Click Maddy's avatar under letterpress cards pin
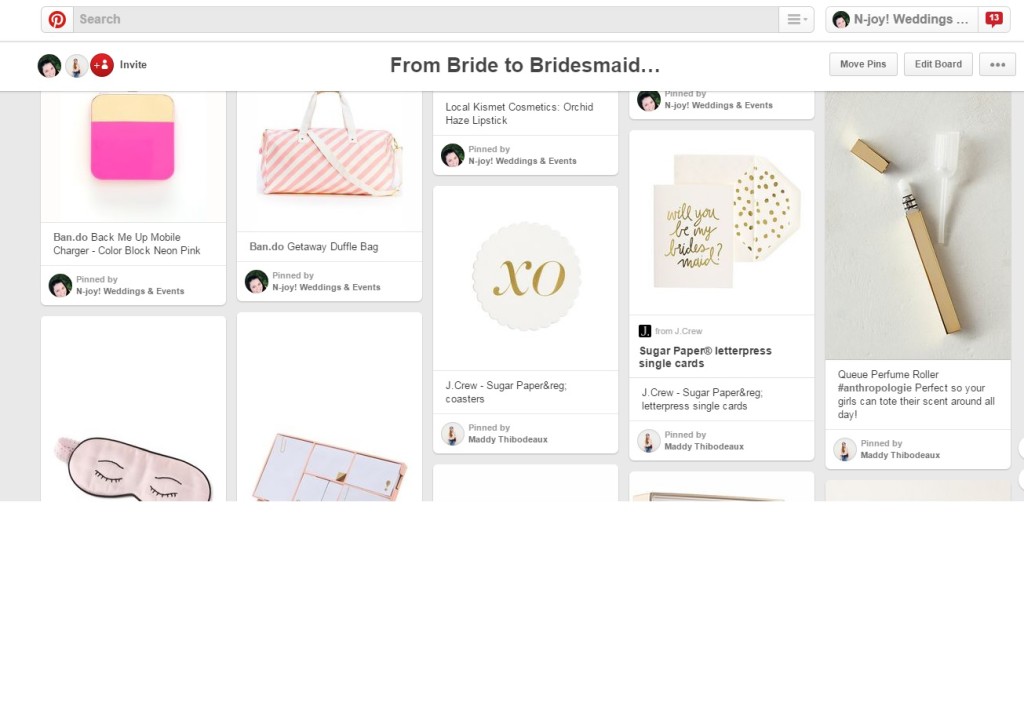Screen dimensions: 1024x706 [648, 441]
